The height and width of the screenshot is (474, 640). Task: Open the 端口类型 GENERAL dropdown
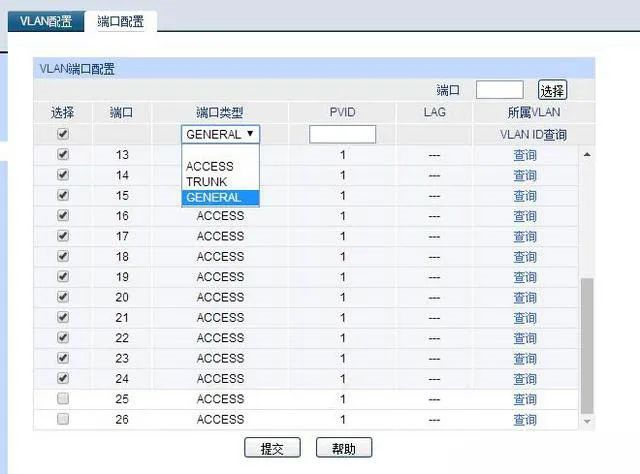click(x=221, y=134)
